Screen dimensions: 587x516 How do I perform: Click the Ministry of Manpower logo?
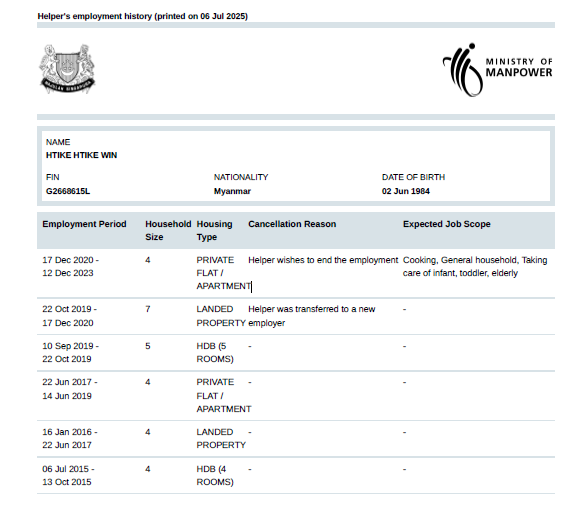pyautogui.click(x=498, y=70)
